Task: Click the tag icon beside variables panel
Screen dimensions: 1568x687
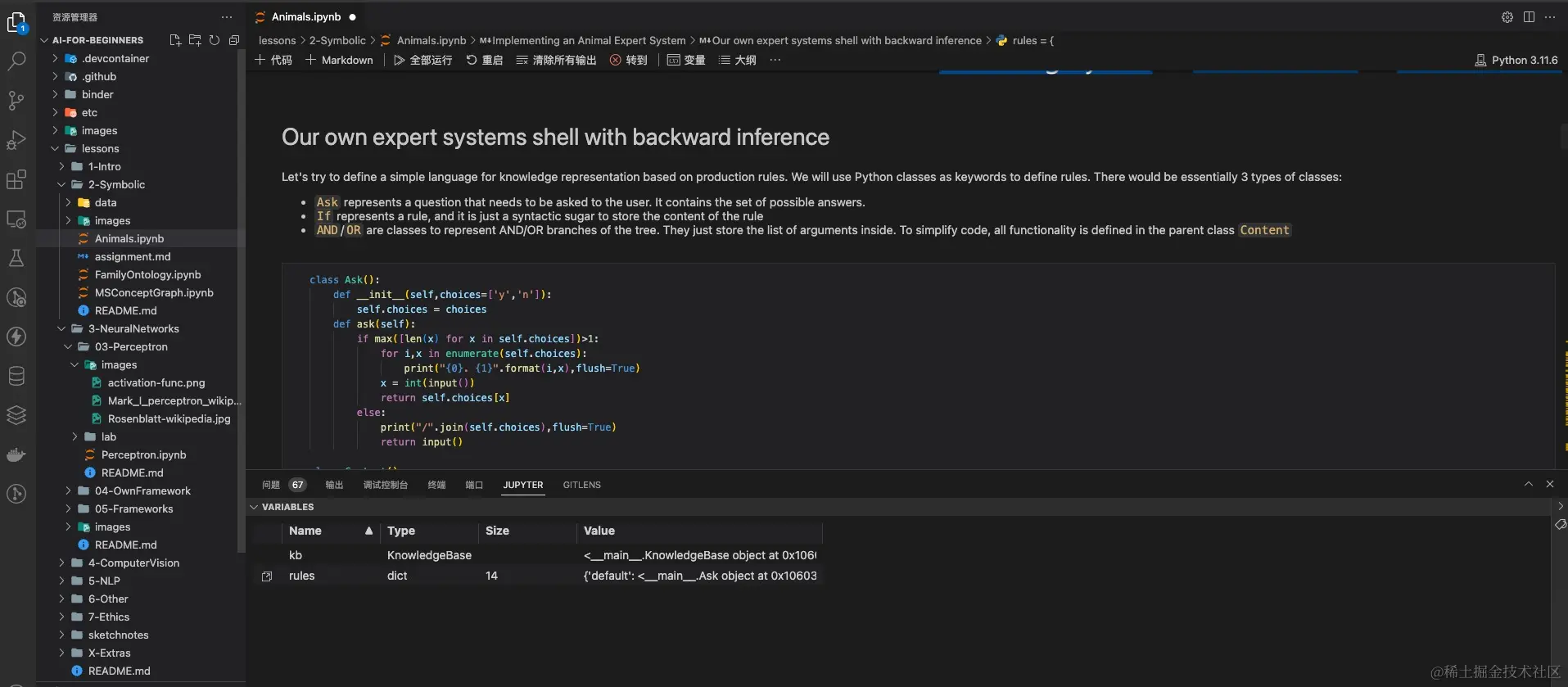Action: pyautogui.click(x=1561, y=524)
